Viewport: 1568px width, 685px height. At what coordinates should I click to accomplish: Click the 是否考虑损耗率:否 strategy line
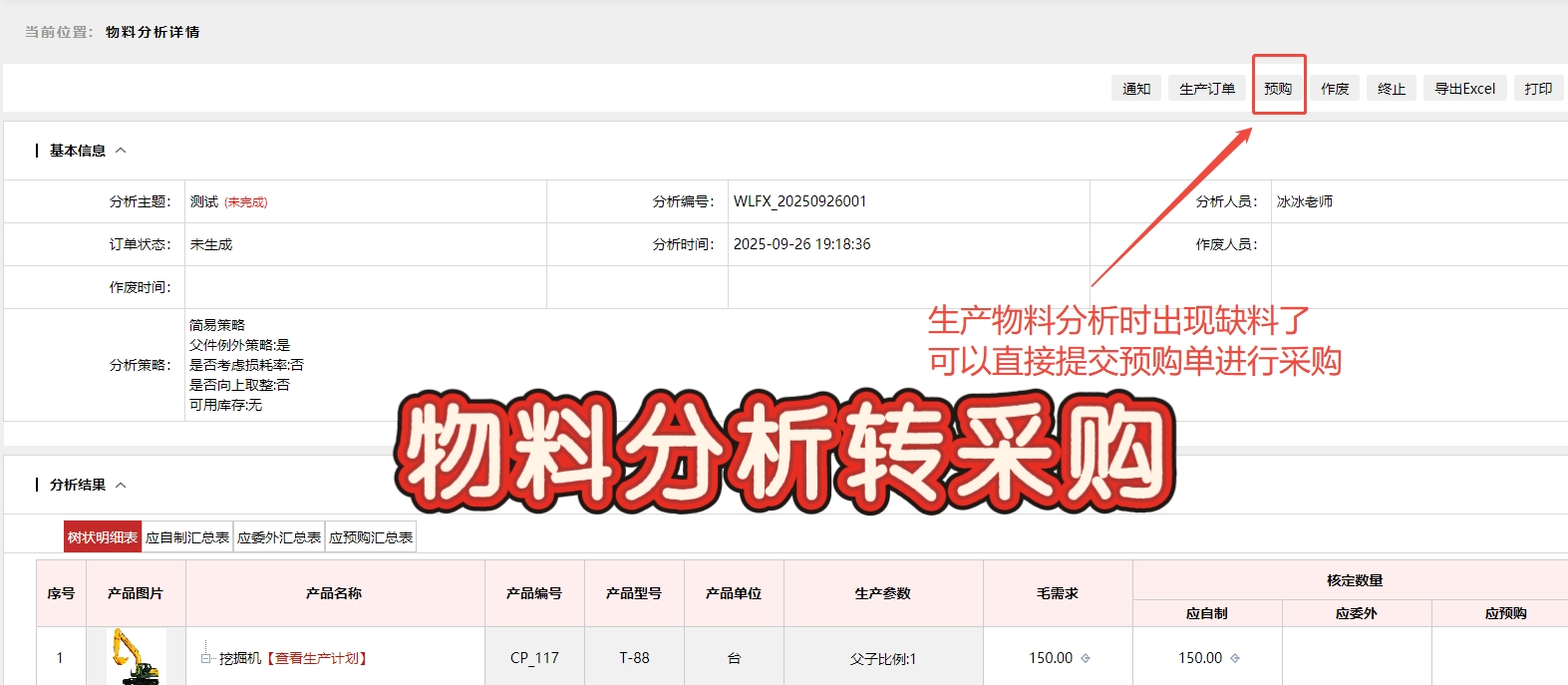tap(246, 365)
